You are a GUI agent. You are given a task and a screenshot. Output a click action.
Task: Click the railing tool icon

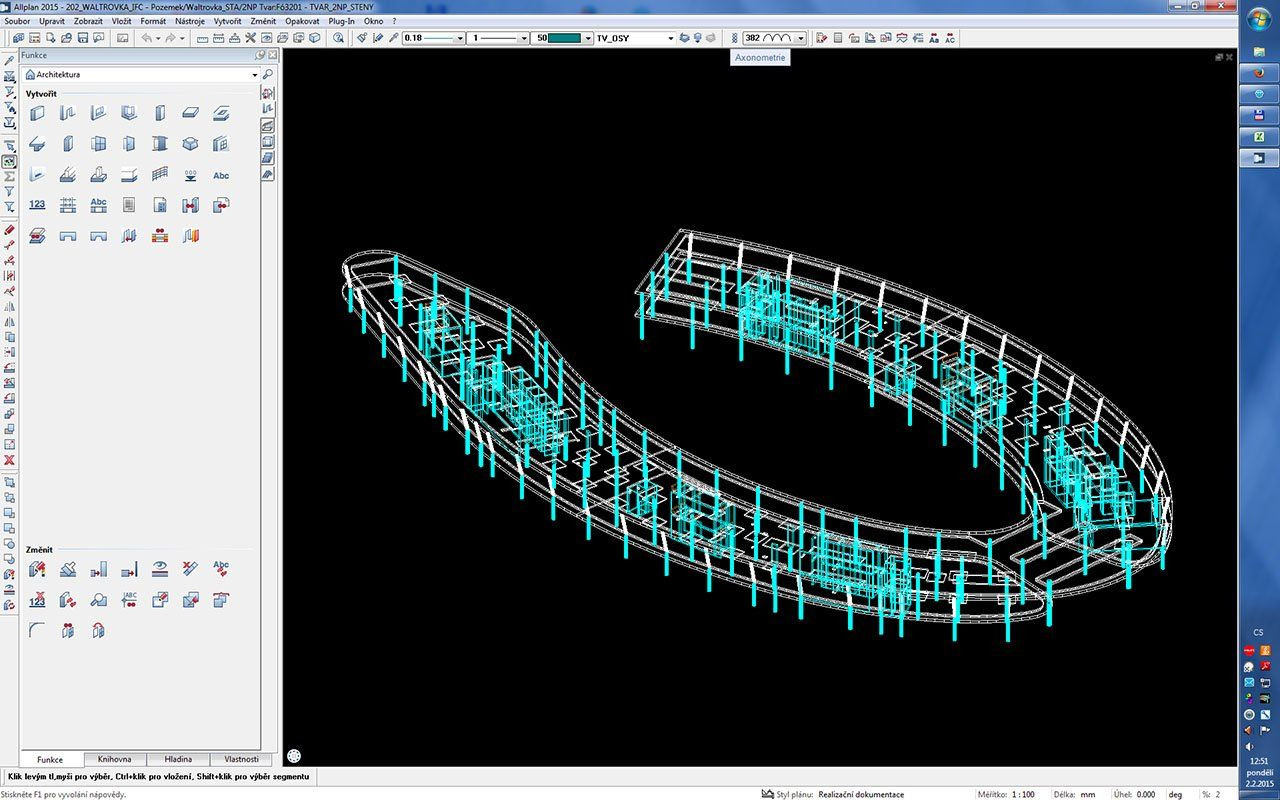[159, 175]
